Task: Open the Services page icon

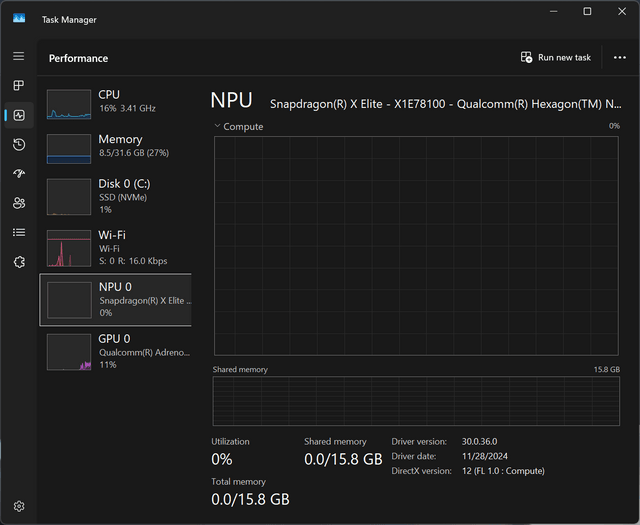Action: 19,262
